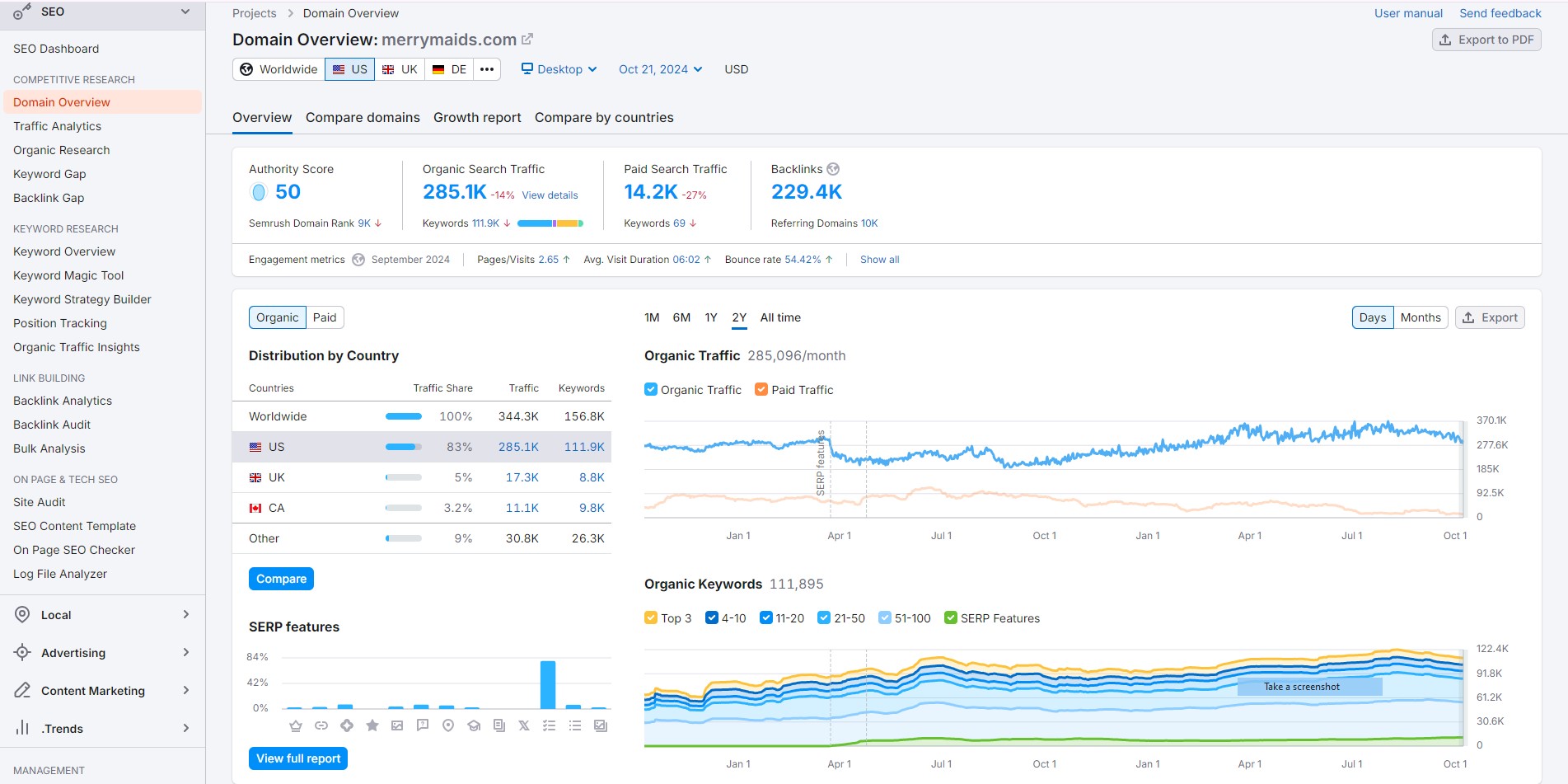Screen dimensions: 1568x784
Task: Click the US traffic share progress bar
Action: pyautogui.click(x=404, y=447)
